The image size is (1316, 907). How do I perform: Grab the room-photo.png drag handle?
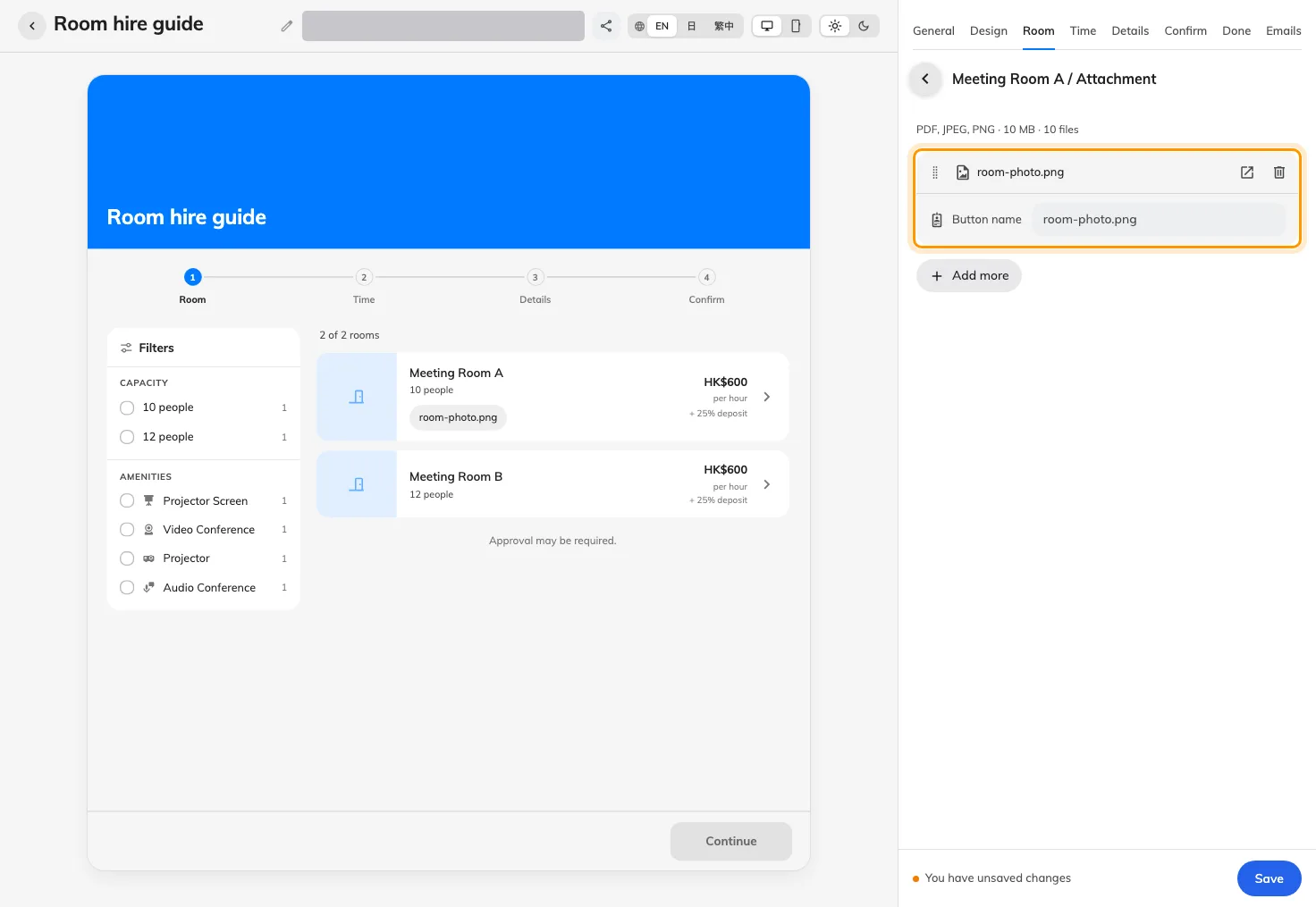935,172
